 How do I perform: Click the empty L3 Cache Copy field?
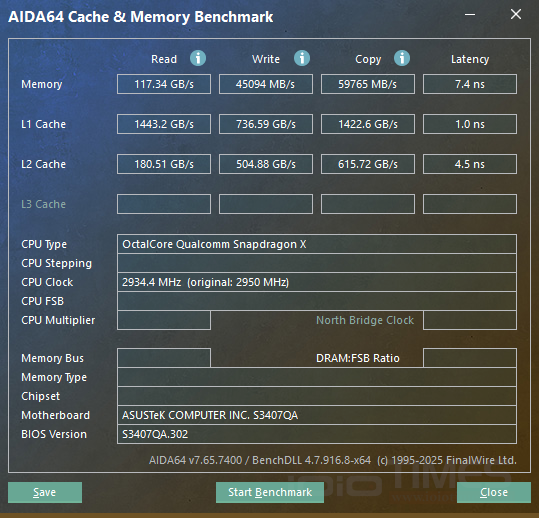click(368, 204)
